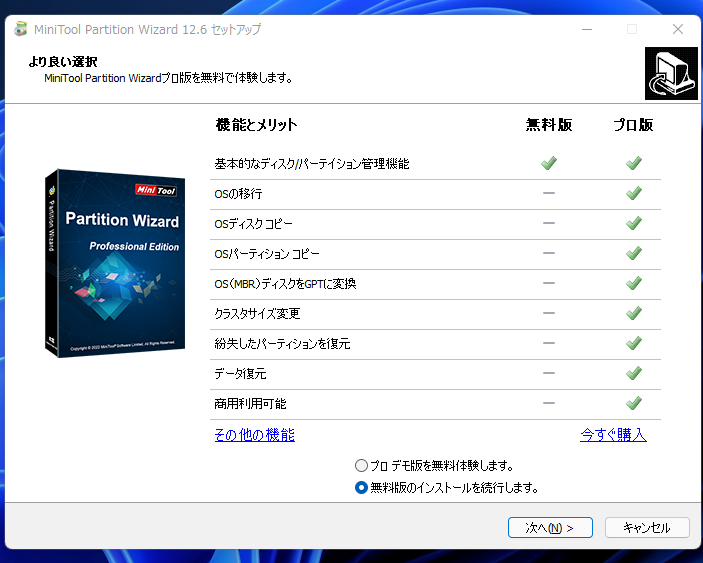
Task: Select the Pro demo free trial radio button
Action: click(x=361, y=466)
